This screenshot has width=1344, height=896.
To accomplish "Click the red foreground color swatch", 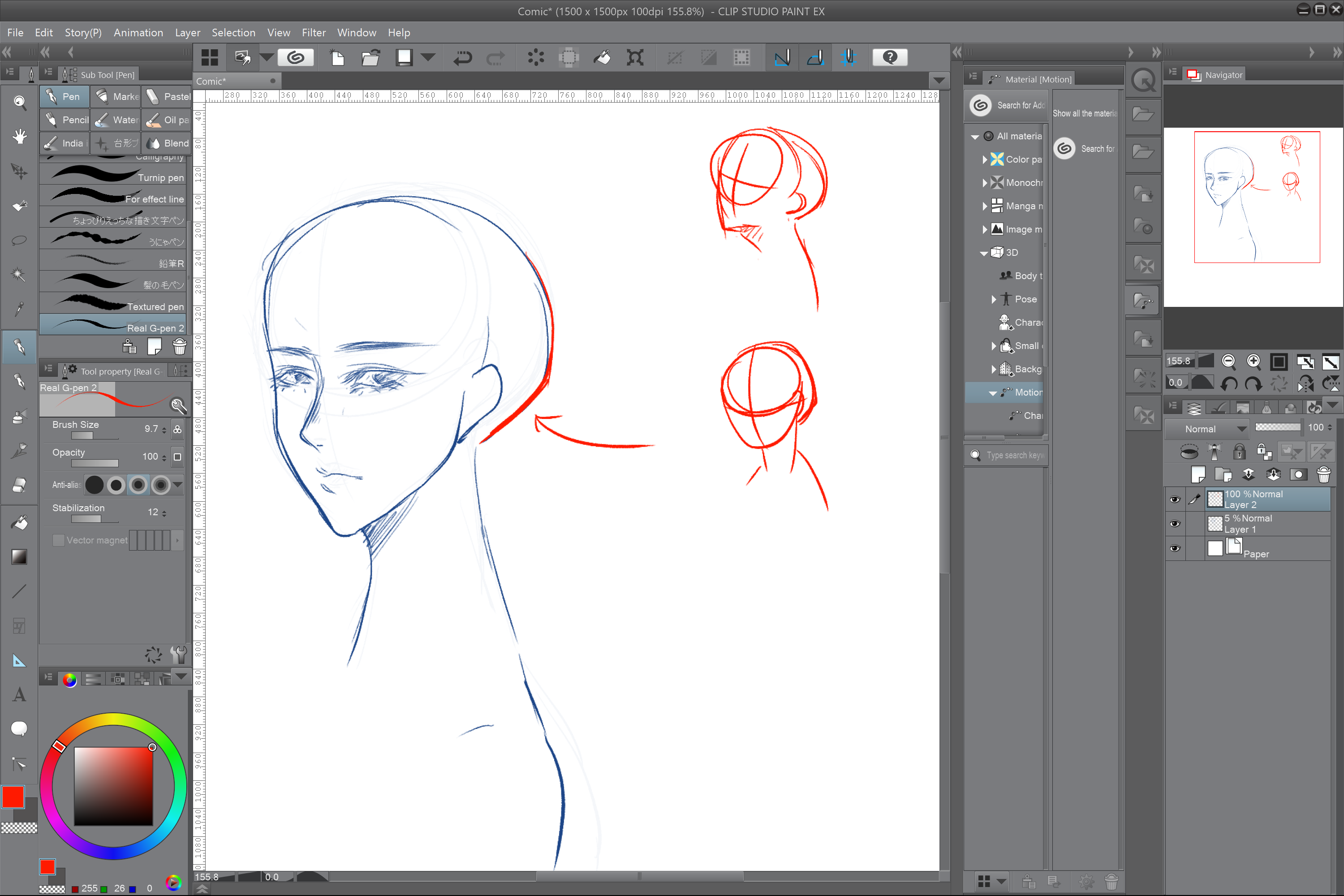I will (13, 797).
